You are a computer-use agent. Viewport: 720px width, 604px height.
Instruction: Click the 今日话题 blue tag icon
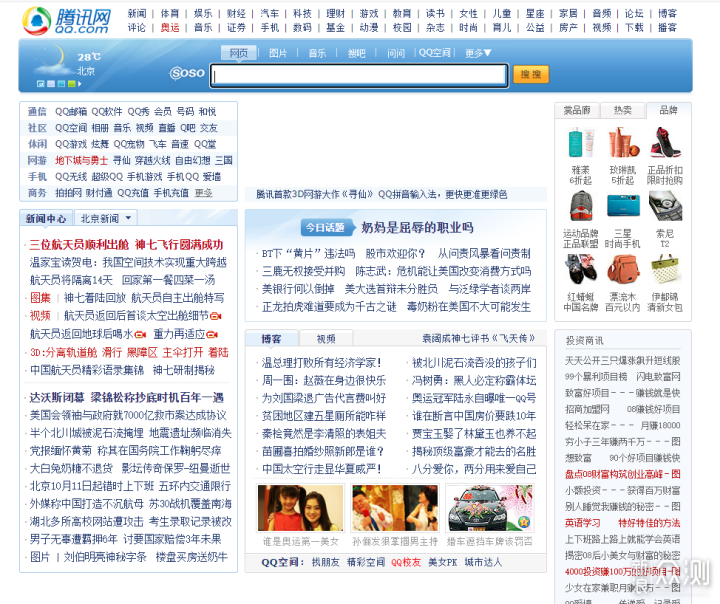328,227
